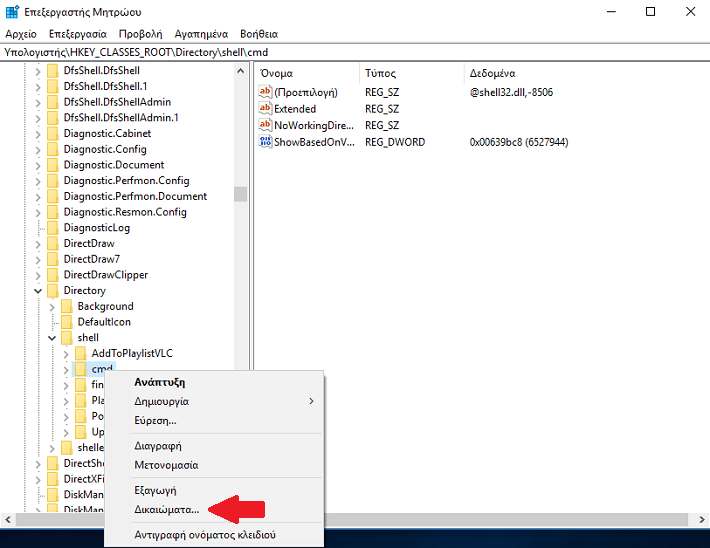The image size is (710, 548).
Task: Select the Diagnostic.Perfmon.Document key
Action: pos(135,197)
